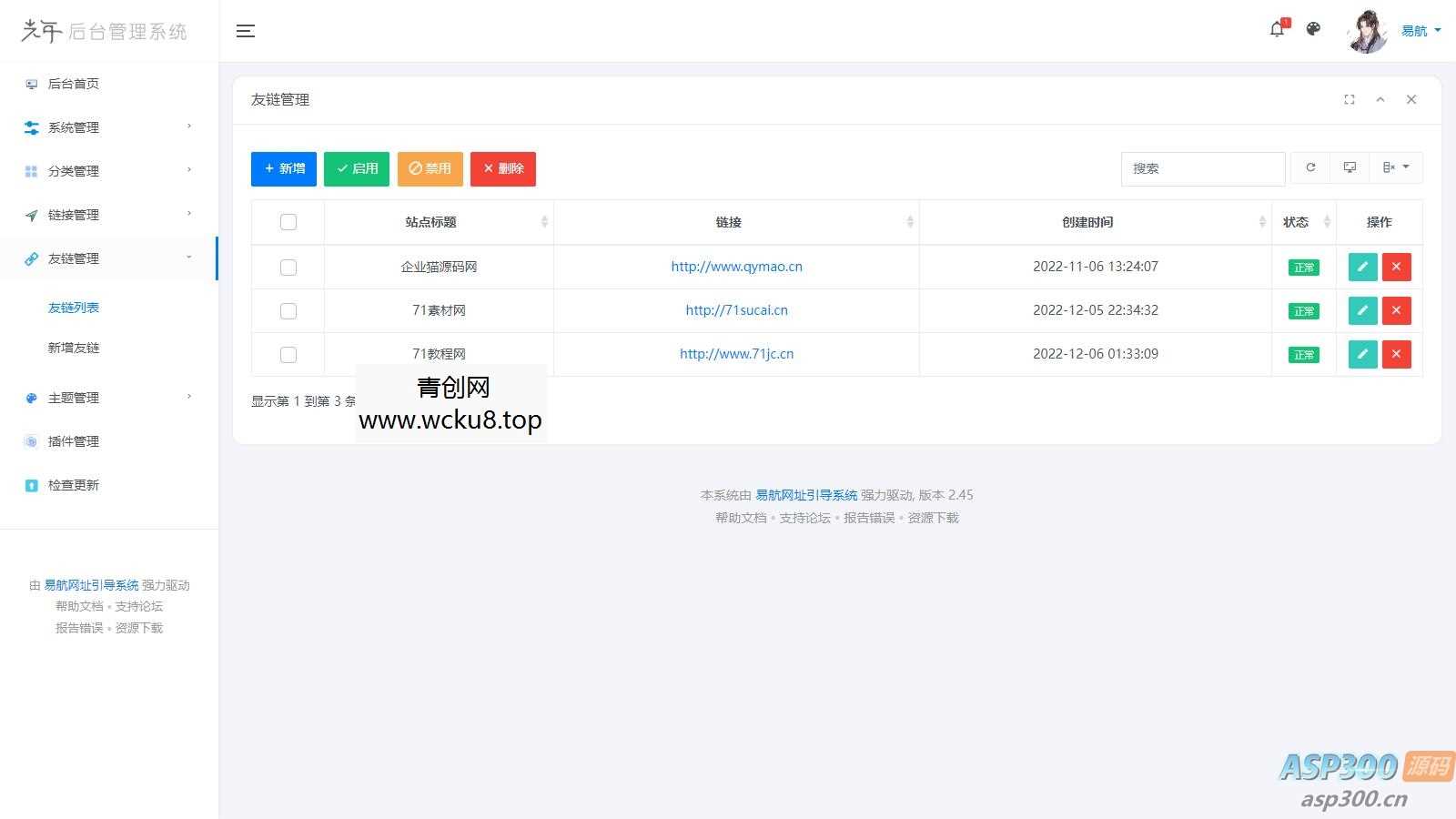Click the refresh table icon
Viewport: 1456px width, 819px height.
(1310, 167)
